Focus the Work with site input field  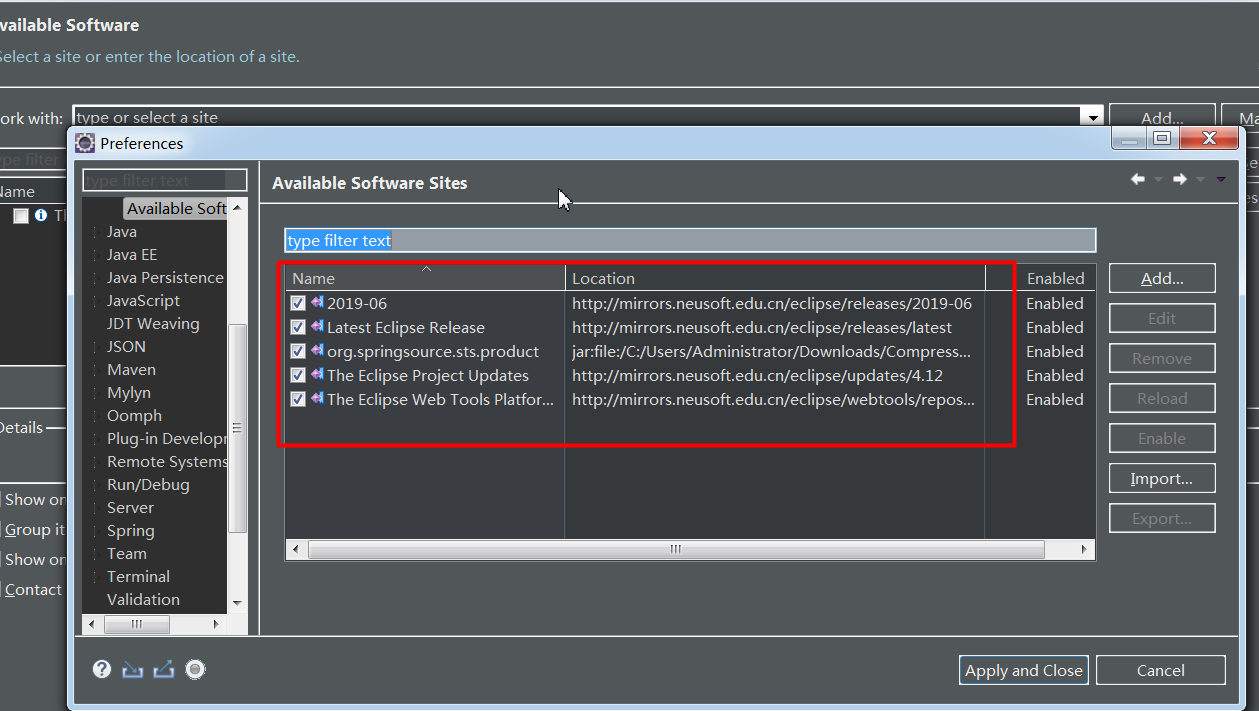(x=578, y=117)
